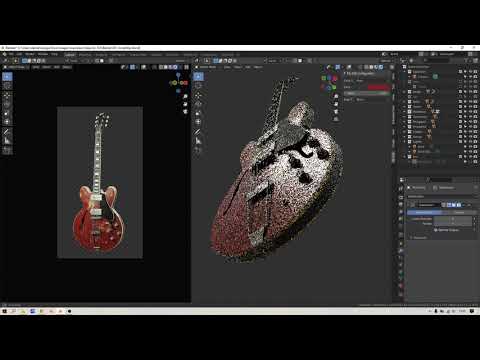This screenshot has width=480, height=360.
Task: Collapse the Subdivision modifier panel arrow
Action: coord(409,205)
